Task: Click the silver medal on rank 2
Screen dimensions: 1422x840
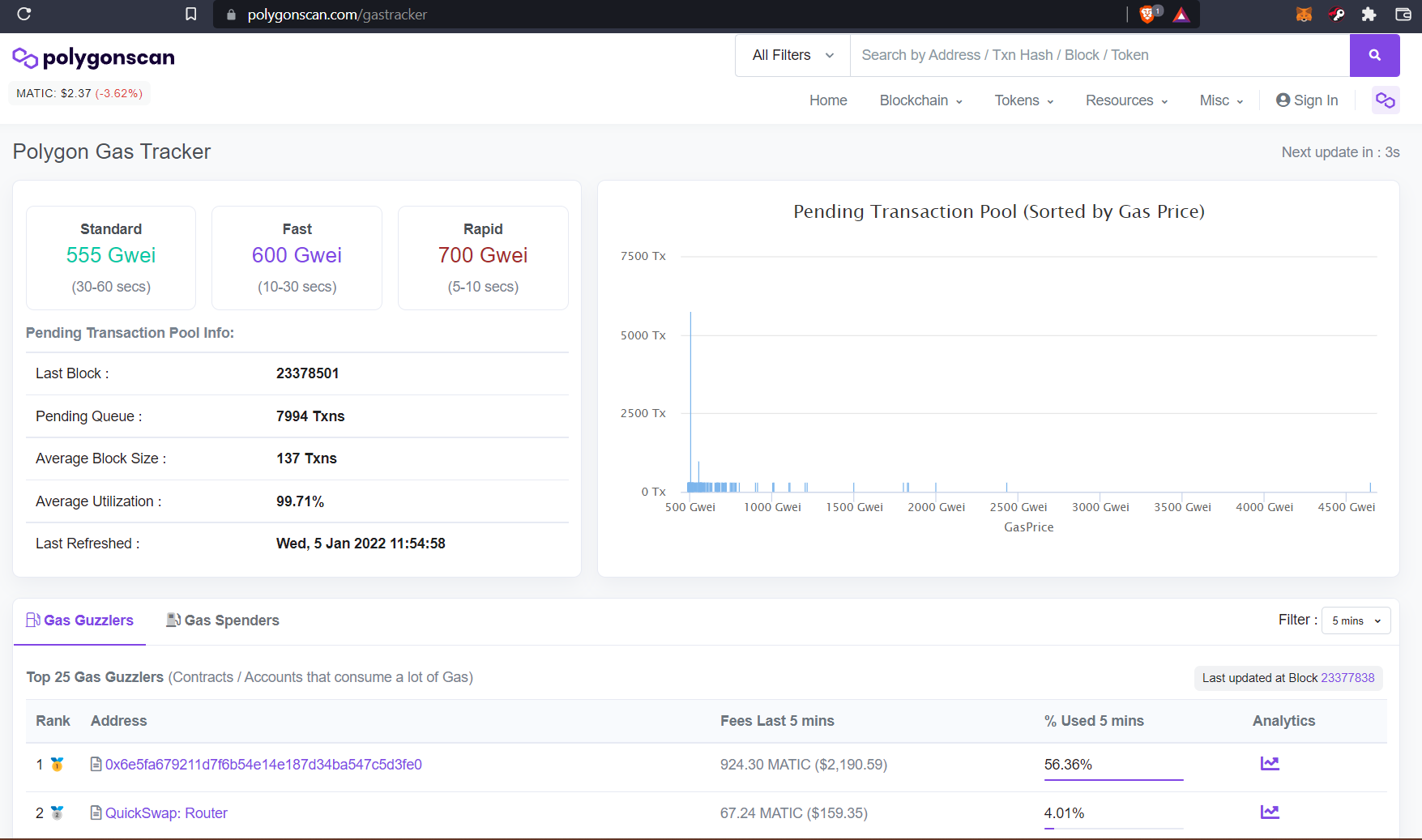Action: [x=58, y=812]
